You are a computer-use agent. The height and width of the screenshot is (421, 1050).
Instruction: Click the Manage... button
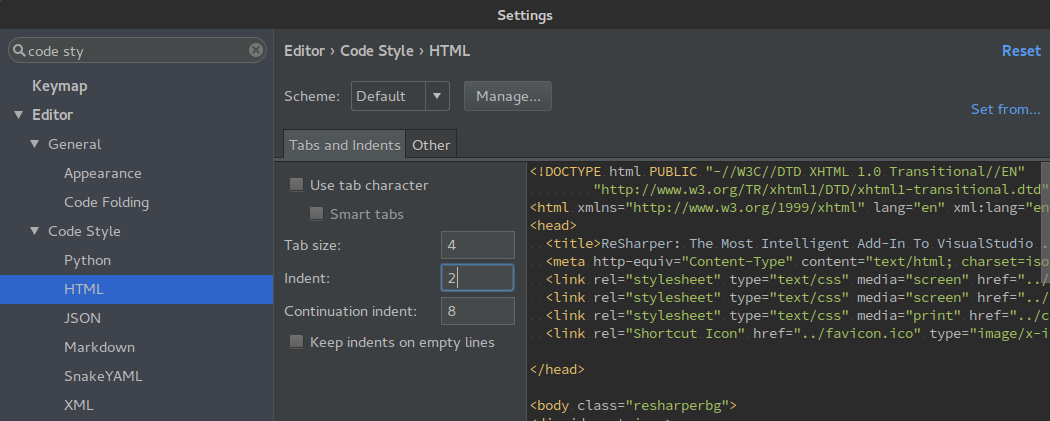click(508, 96)
